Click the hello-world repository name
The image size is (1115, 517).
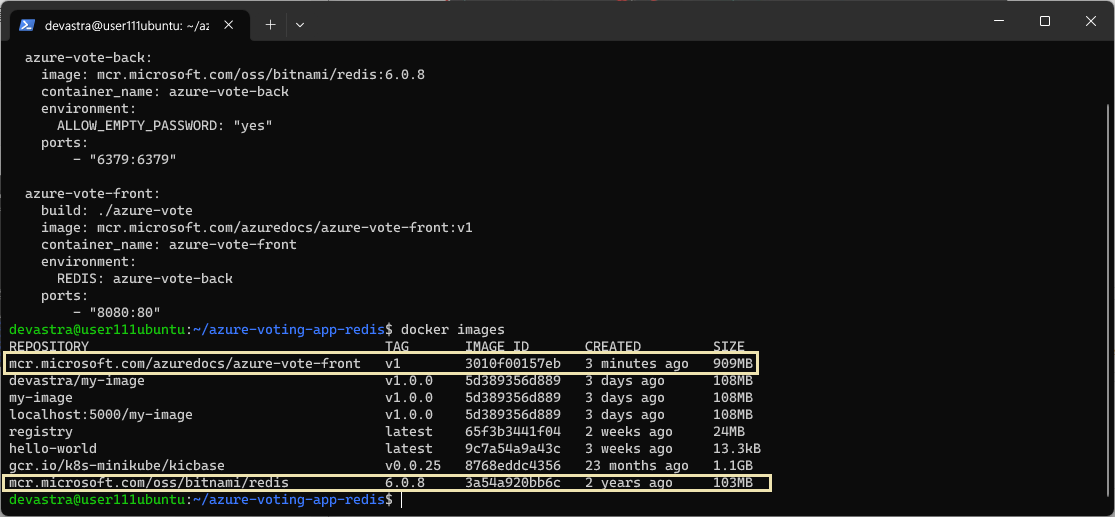[53, 449]
